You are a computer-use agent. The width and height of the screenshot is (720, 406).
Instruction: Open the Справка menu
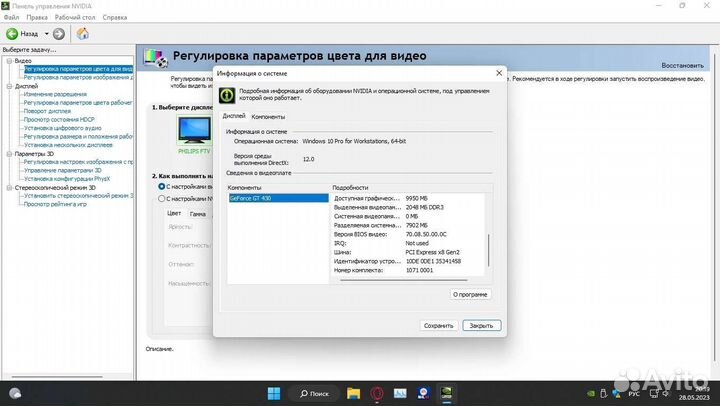click(x=115, y=17)
